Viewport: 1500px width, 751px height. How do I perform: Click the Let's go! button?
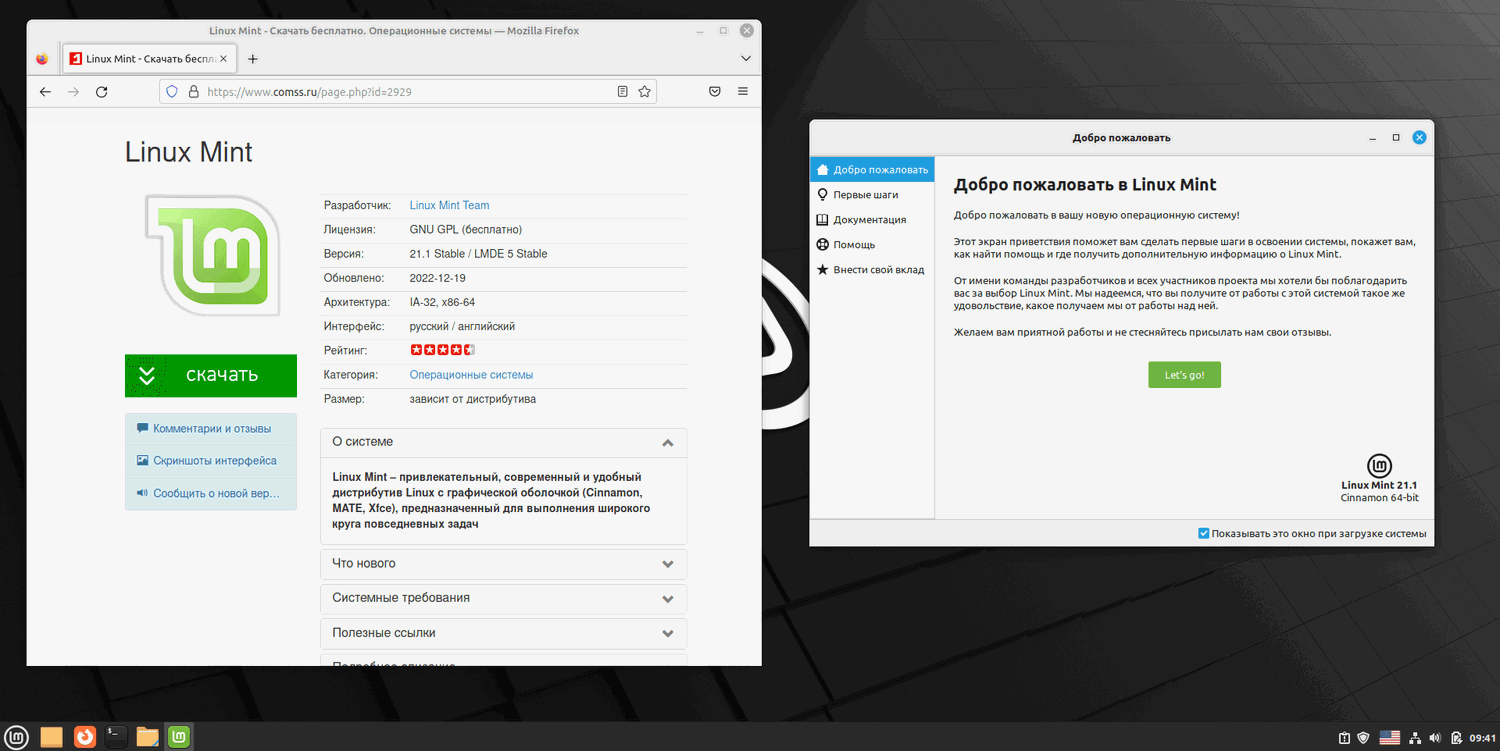1184,375
